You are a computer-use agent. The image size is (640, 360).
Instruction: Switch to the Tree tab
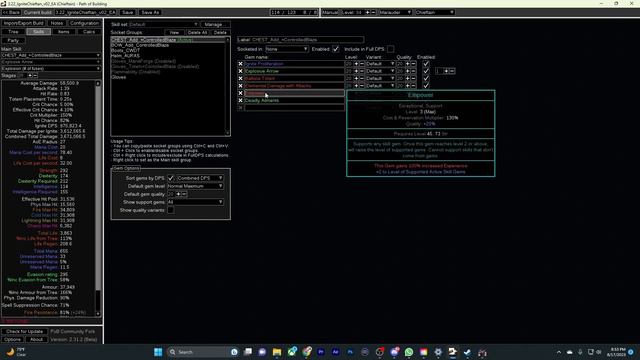[x=13, y=31]
